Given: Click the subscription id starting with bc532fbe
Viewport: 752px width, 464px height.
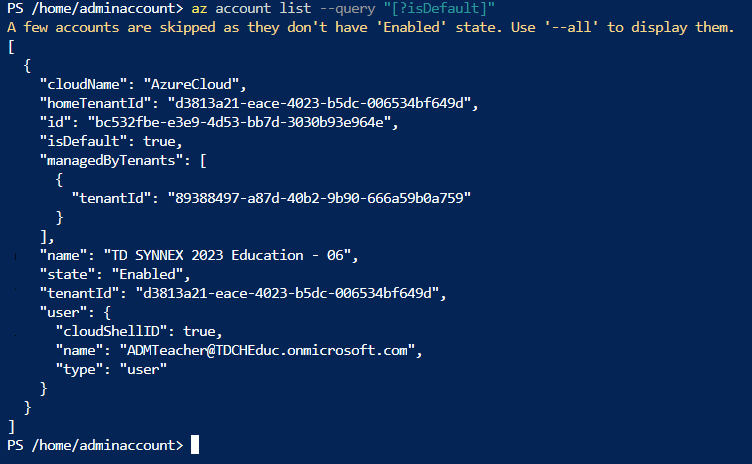Looking at the screenshot, I should pyautogui.click(x=239, y=122).
